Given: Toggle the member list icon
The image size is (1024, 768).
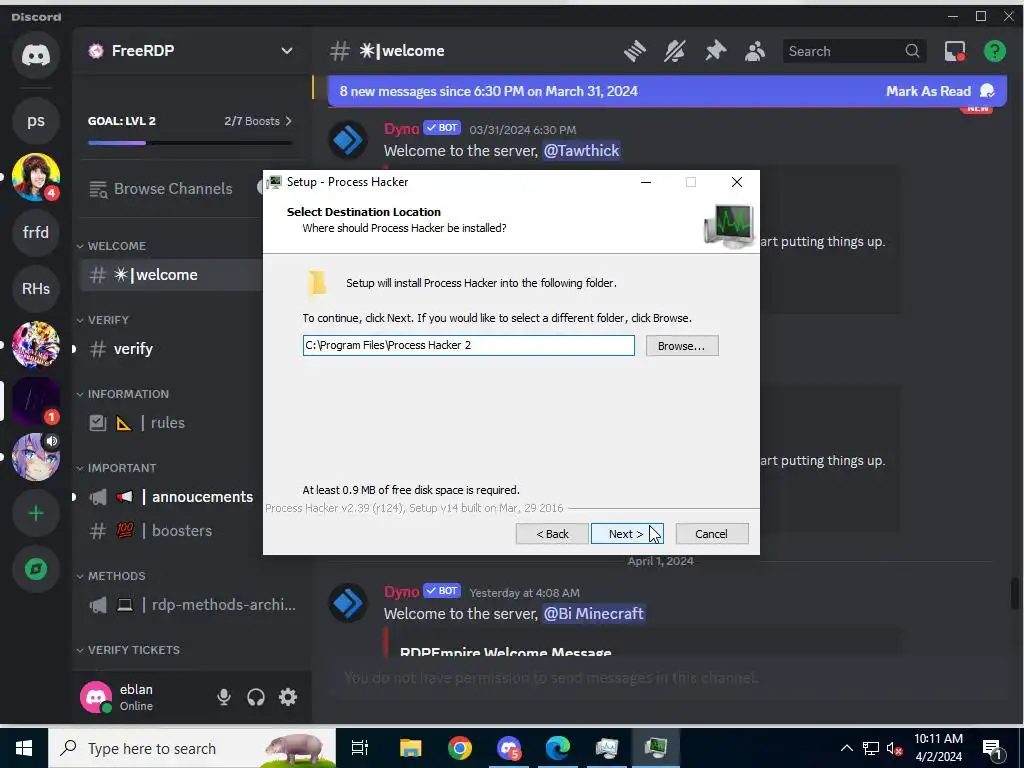Looking at the screenshot, I should (x=755, y=51).
